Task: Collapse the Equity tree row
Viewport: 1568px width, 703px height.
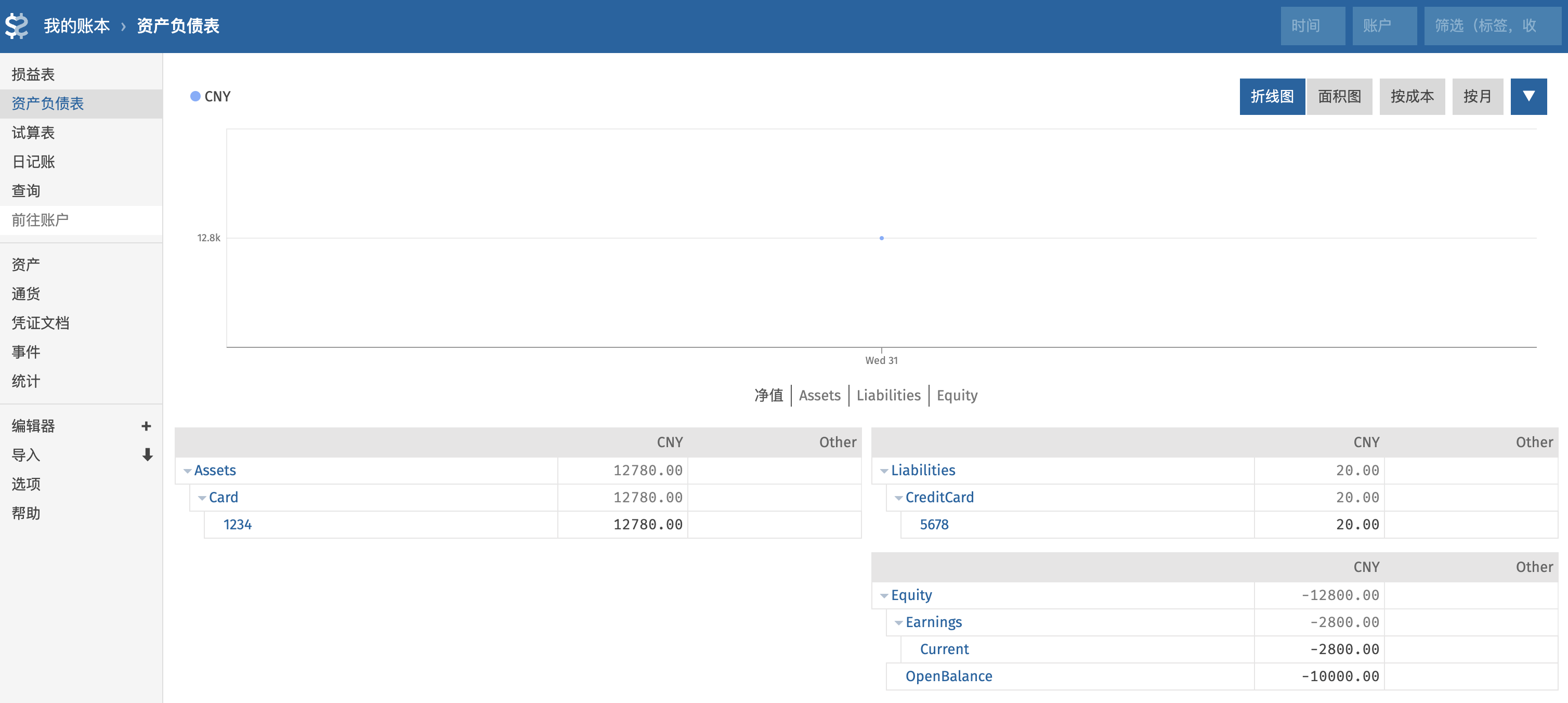Action: tap(884, 596)
